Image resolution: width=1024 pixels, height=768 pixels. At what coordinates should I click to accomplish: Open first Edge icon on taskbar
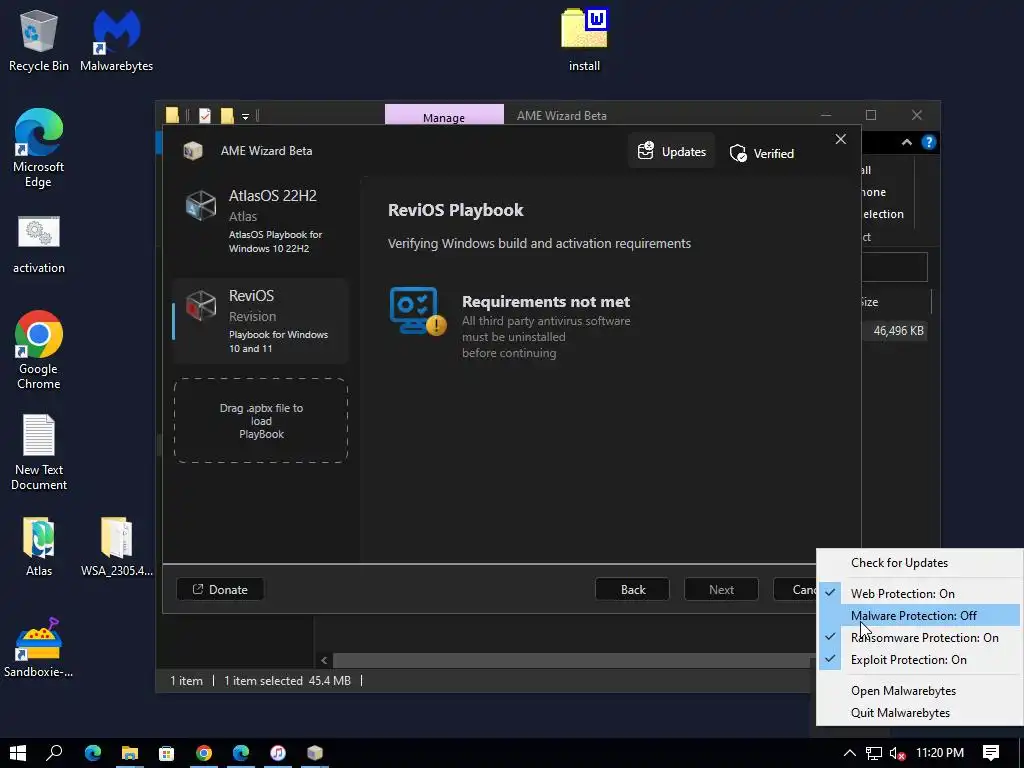pos(93,753)
